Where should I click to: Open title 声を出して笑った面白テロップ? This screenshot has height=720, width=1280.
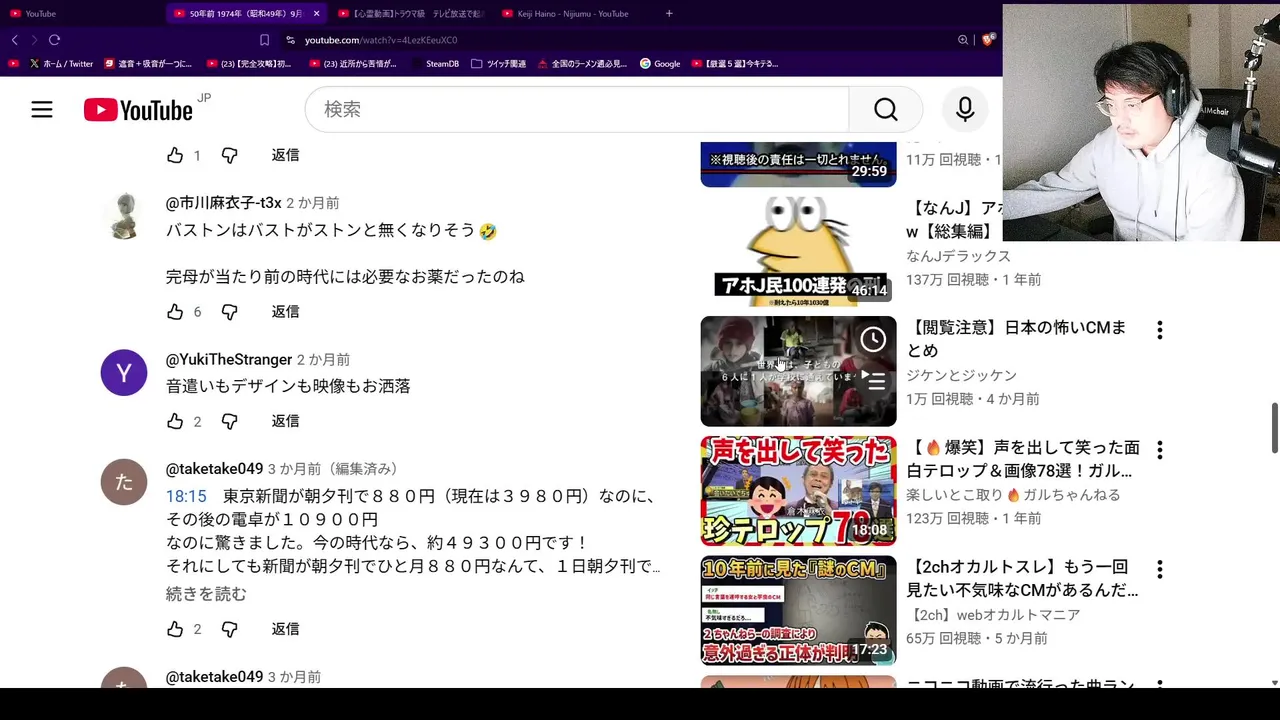[x=1023, y=458]
